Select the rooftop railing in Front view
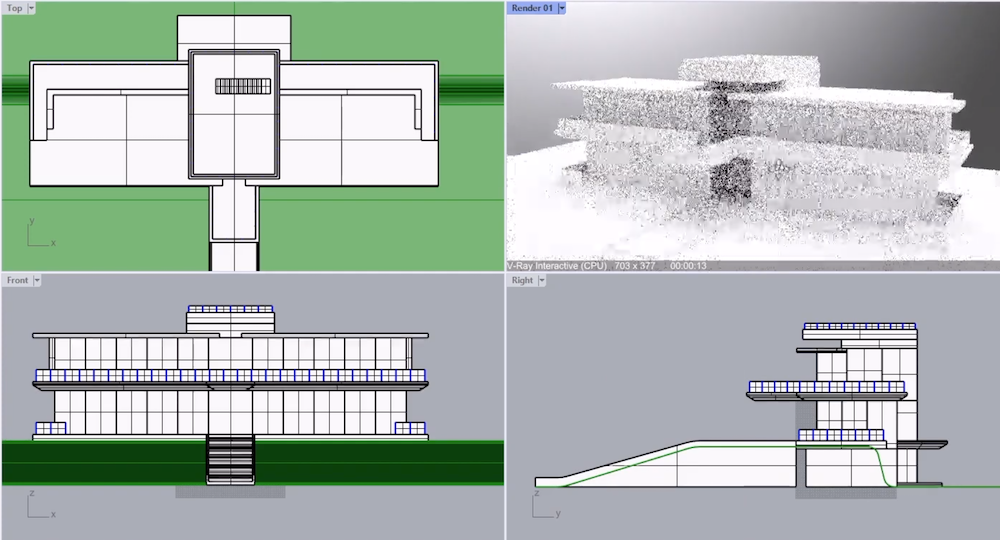This screenshot has width=1000, height=540. coord(230,309)
